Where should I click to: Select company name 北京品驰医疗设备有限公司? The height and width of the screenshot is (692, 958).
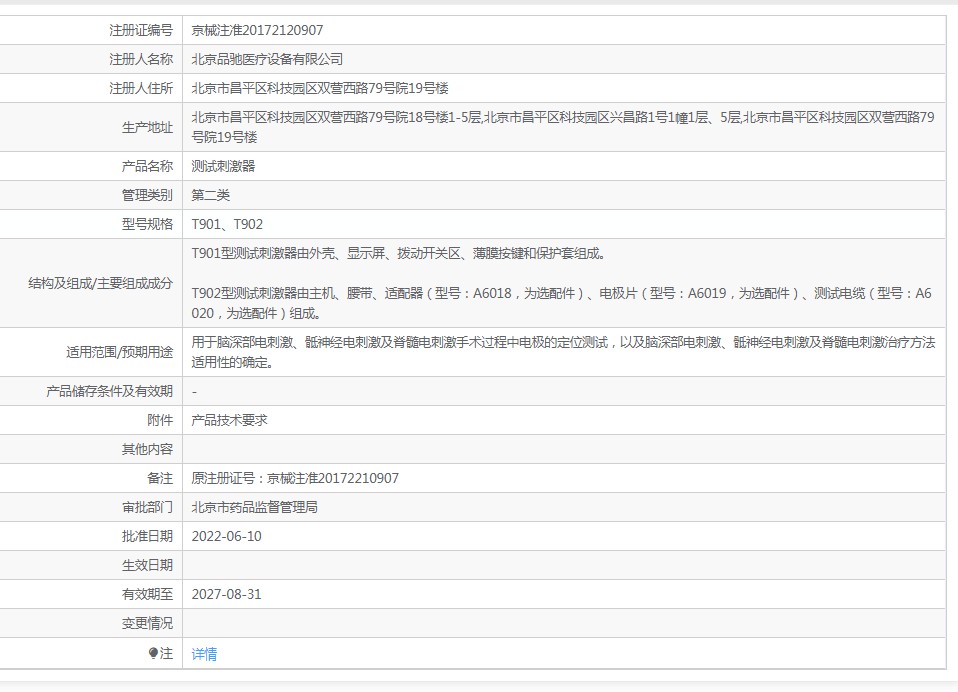267,59
